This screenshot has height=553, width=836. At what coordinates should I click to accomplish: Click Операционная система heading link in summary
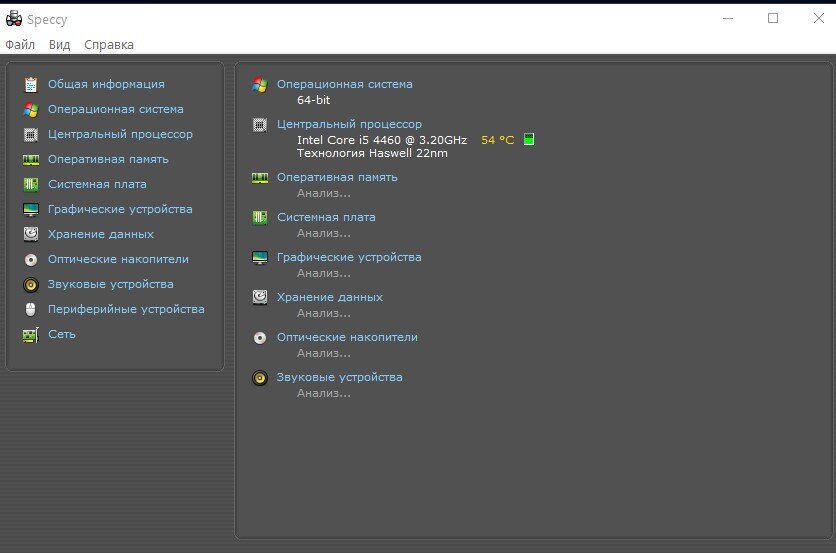tap(344, 84)
